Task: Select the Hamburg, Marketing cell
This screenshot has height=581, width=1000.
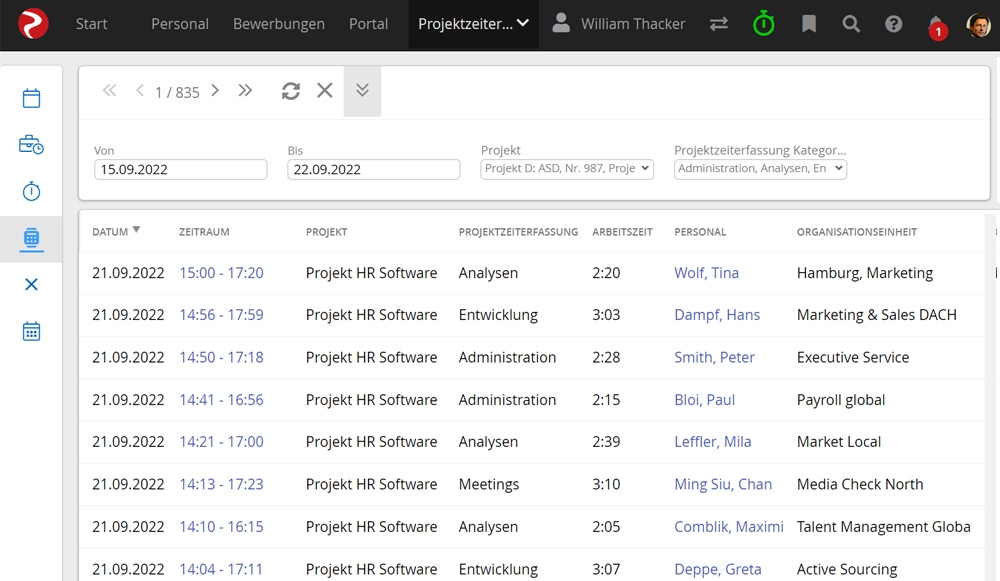Action: pos(865,273)
